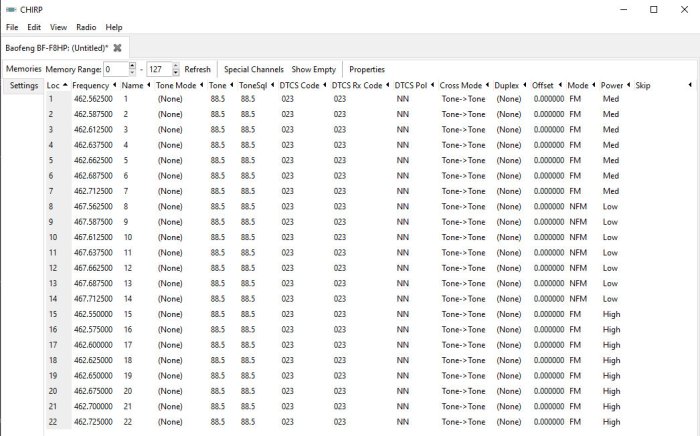Sort by the DTCS Rx Code column header

click(x=361, y=85)
